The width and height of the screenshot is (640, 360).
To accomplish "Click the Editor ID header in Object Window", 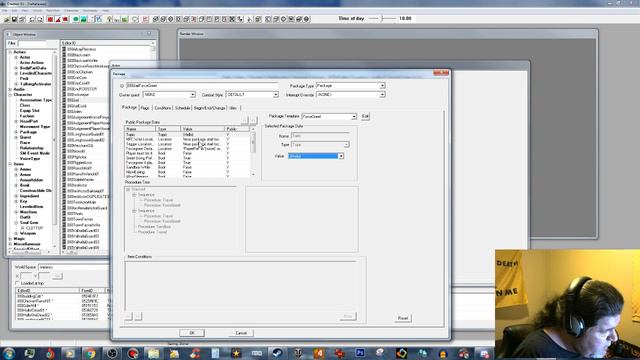I will [107, 43].
